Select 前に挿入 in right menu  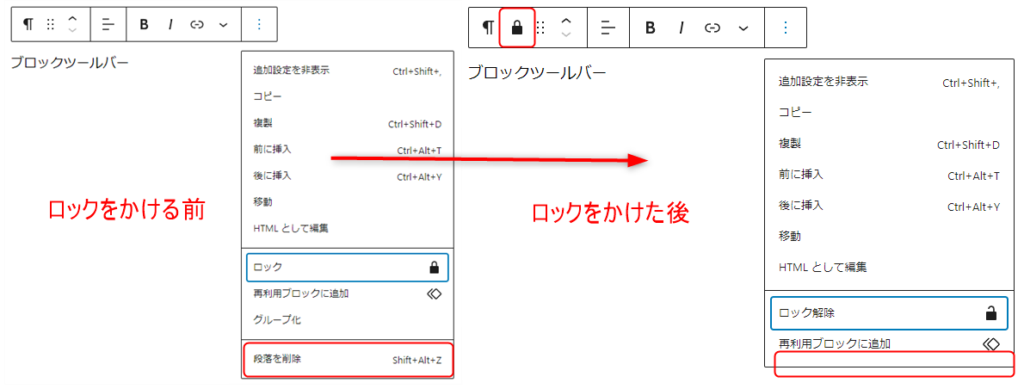(x=888, y=175)
